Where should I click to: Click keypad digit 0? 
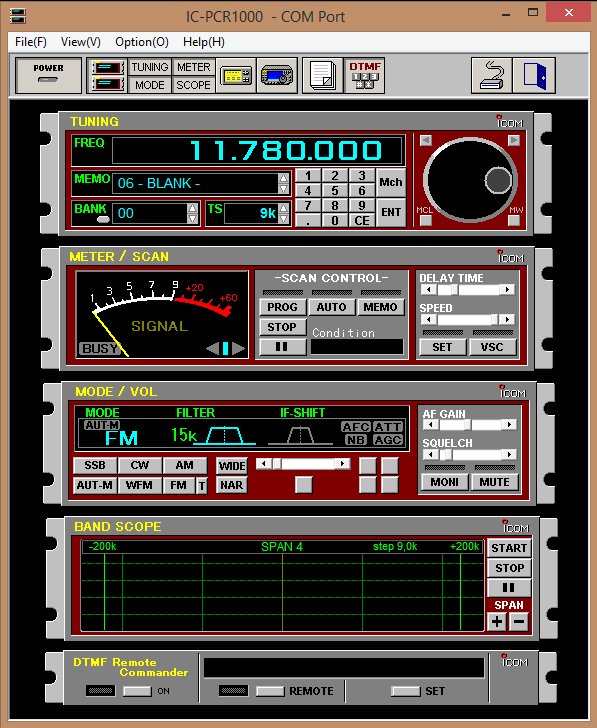click(335, 221)
